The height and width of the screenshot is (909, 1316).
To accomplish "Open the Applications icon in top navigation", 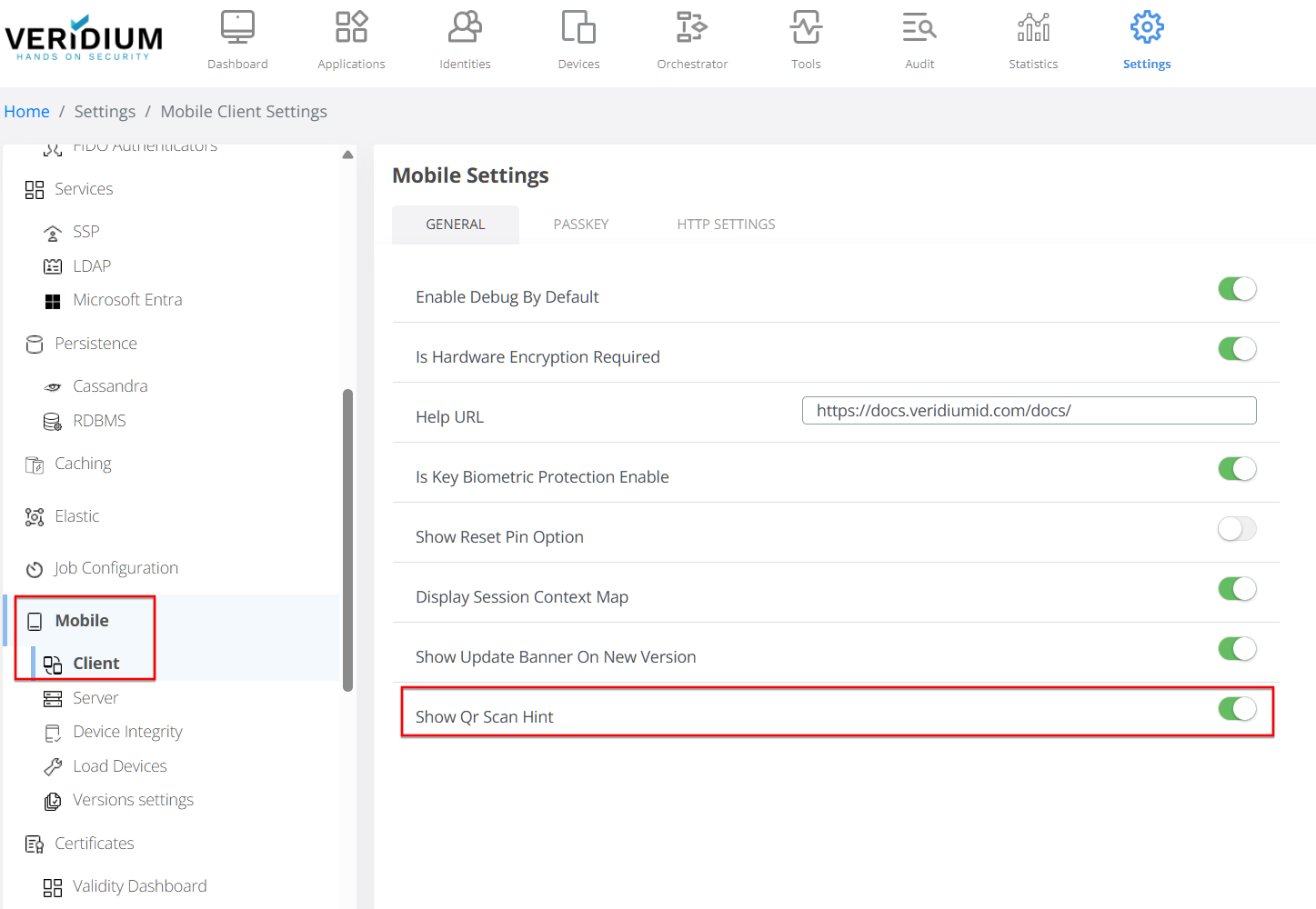I will 351,27.
